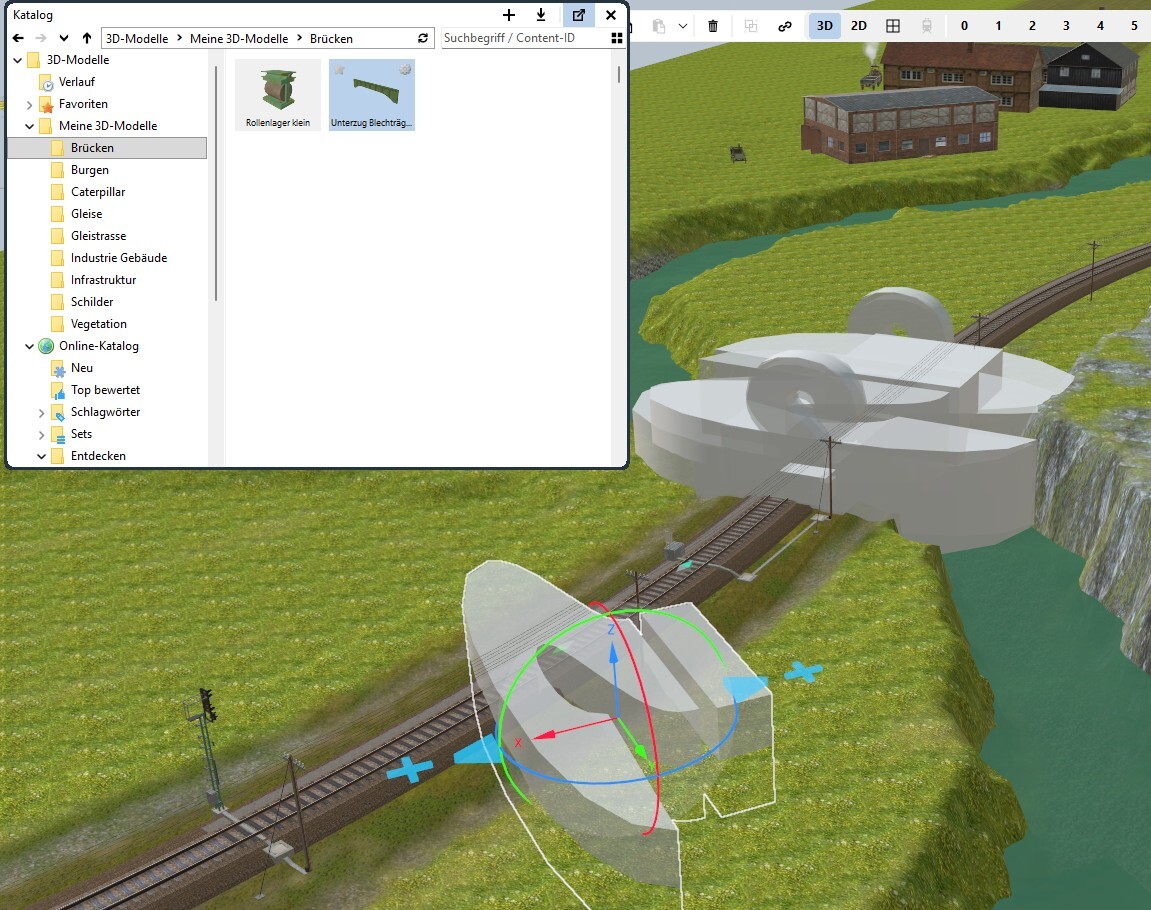Open the paste options dropdown arrow
The width and height of the screenshot is (1151, 910).
[683, 26]
